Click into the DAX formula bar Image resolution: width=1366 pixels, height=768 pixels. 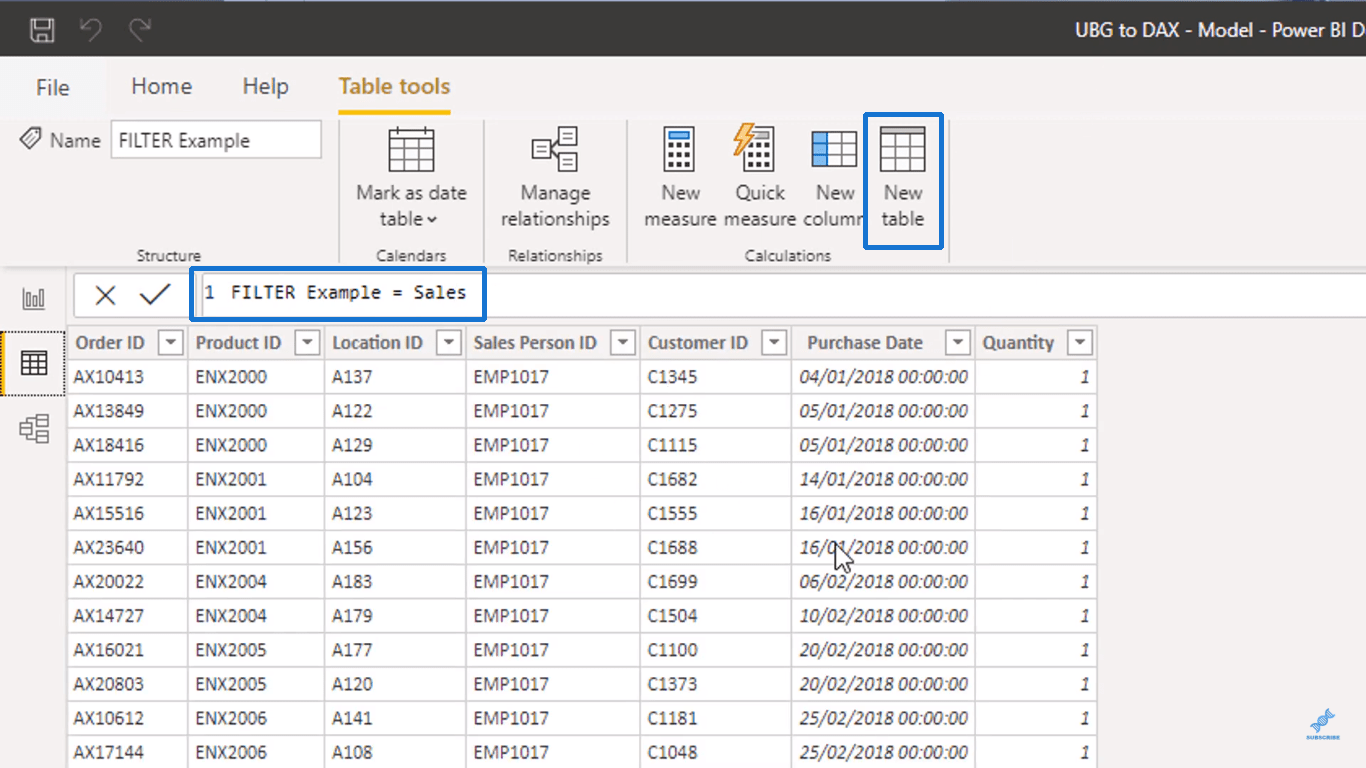pyautogui.click(x=780, y=293)
